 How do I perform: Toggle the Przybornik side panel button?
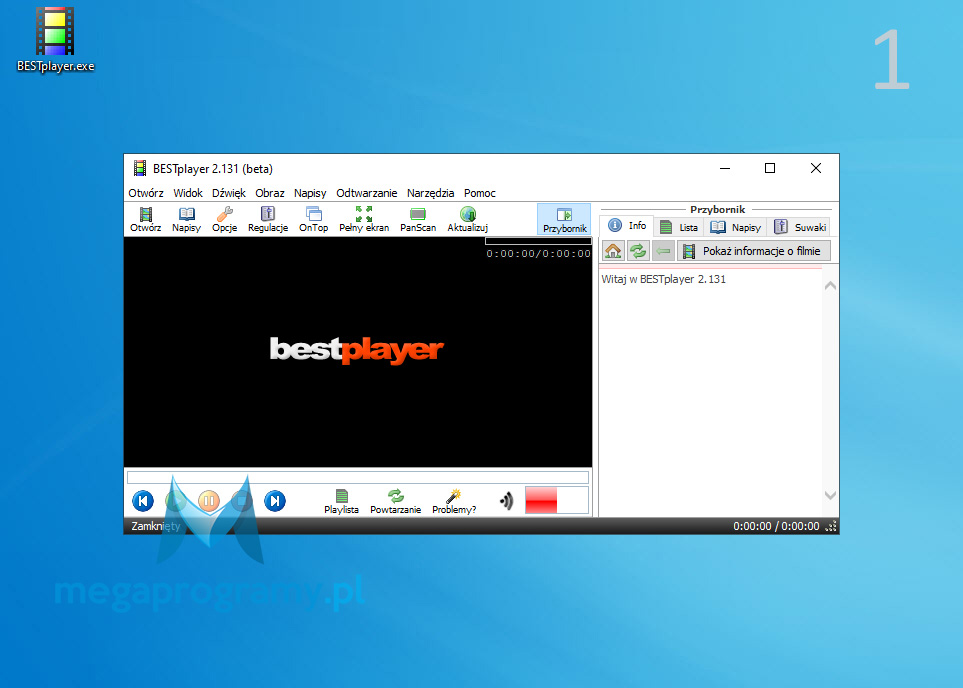point(564,220)
